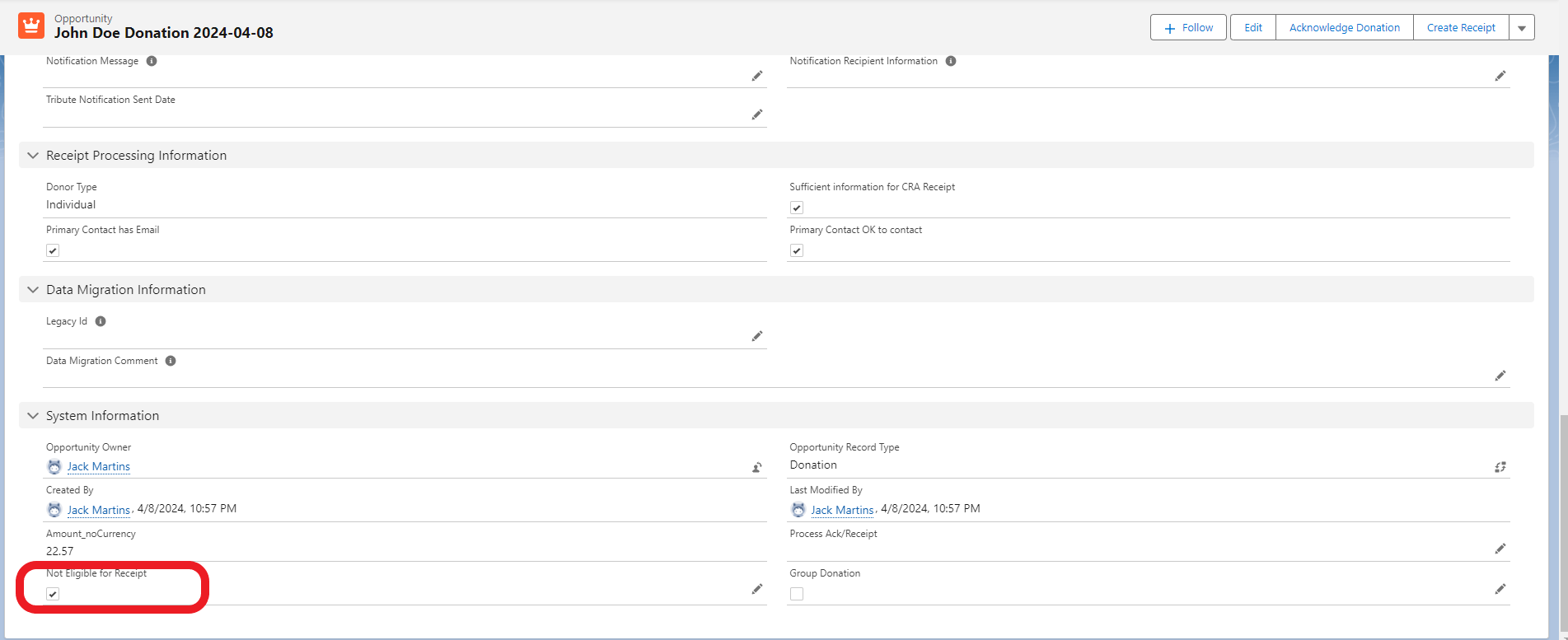The image size is (1568, 640).
Task: Show info tooltip for Notification Recipient Information
Action: [x=951, y=61]
